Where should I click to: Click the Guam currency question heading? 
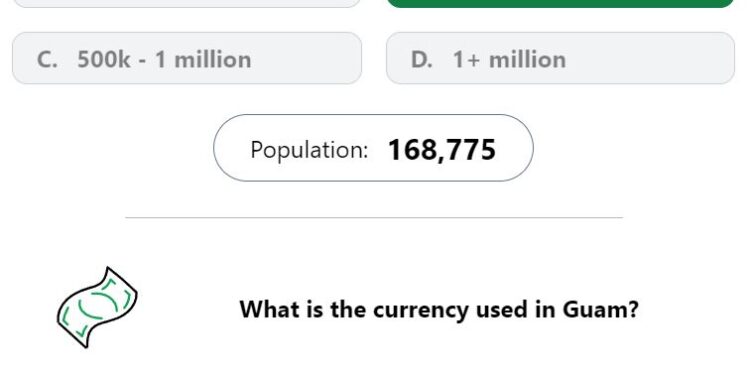tap(439, 309)
